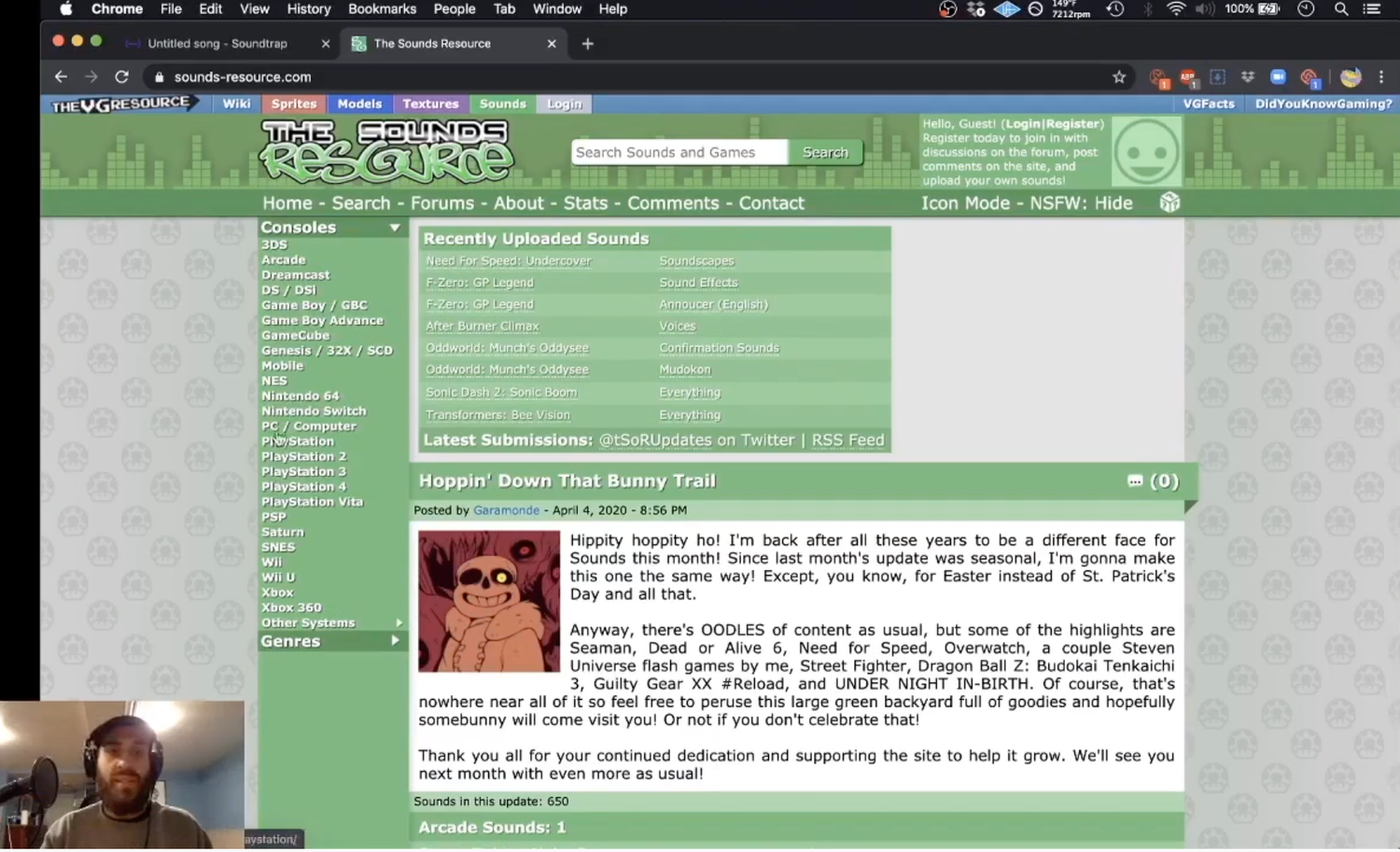Viewport: 1400px width, 852px height.
Task: Click The Sounds Resource logo
Action: click(x=386, y=150)
